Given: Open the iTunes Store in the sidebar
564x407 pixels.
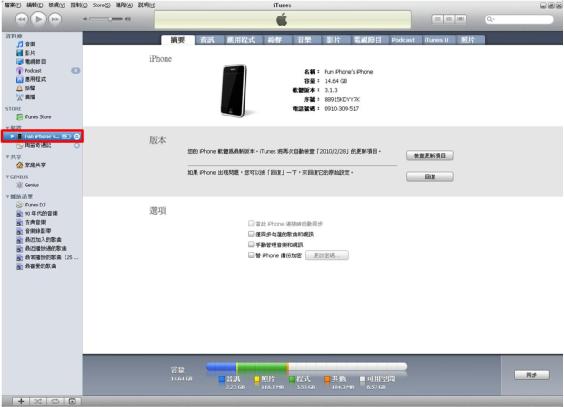Looking at the screenshot, I should pyautogui.click(x=34, y=117).
